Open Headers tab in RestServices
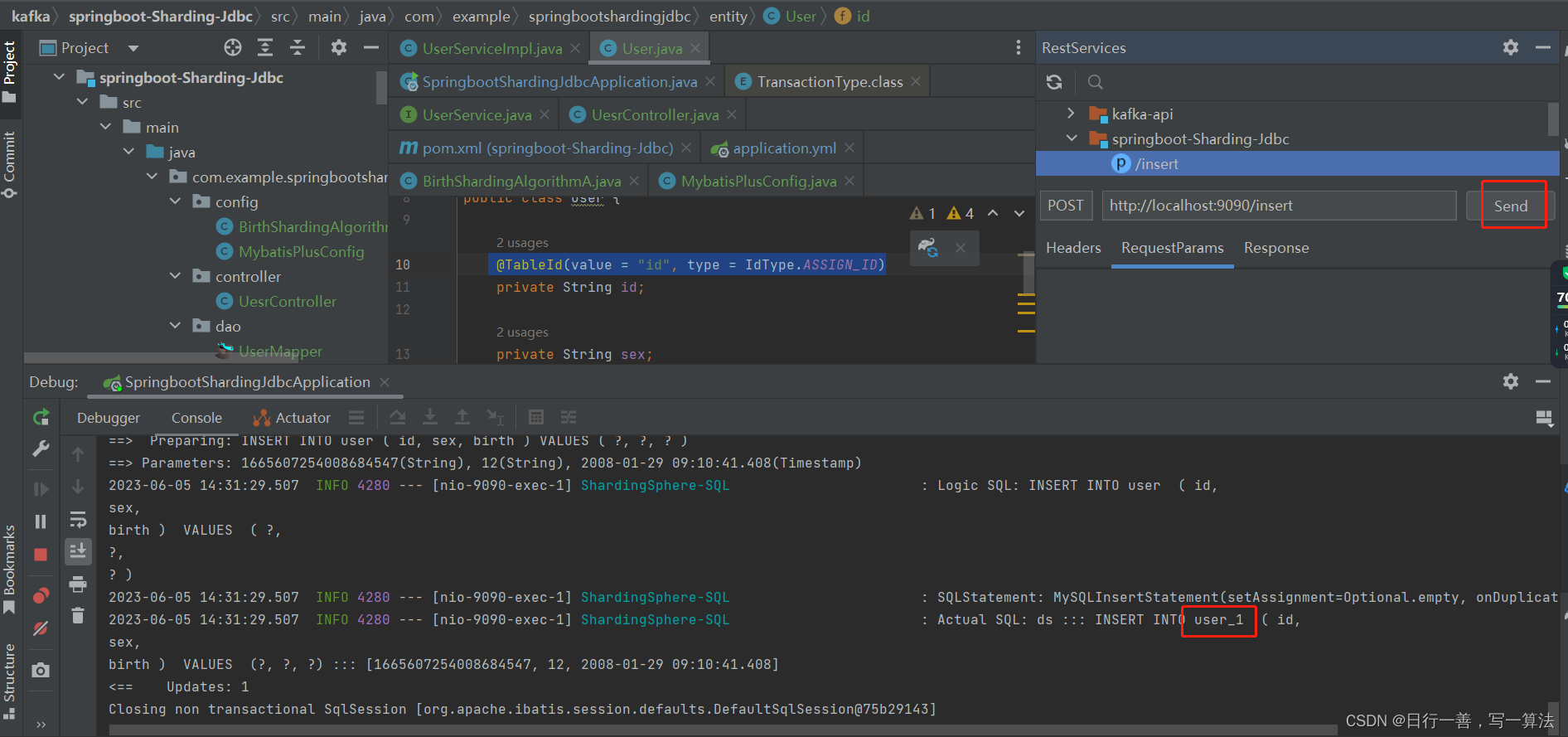 (1073, 248)
